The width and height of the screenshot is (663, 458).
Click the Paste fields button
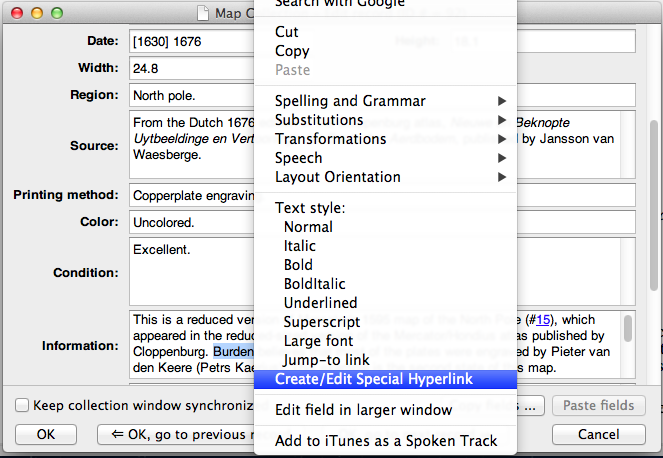click(598, 405)
